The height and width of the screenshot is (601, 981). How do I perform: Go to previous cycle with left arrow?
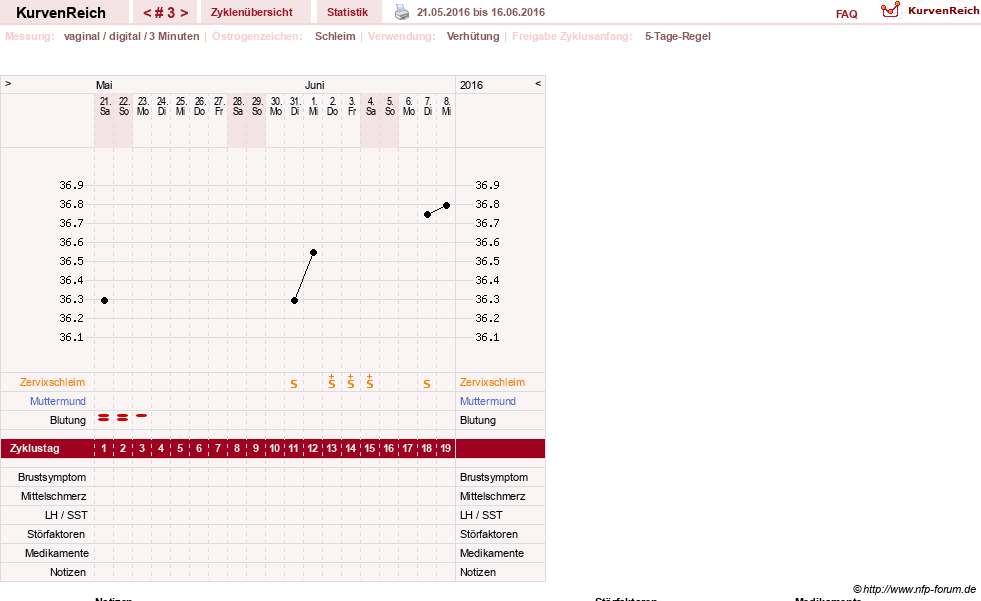pos(147,13)
